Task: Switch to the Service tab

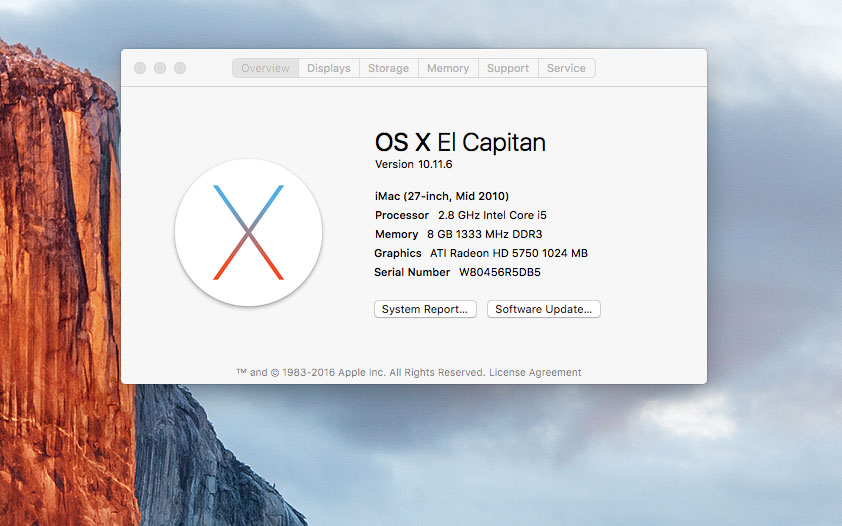Action: pyautogui.click(x=566, y=68)
